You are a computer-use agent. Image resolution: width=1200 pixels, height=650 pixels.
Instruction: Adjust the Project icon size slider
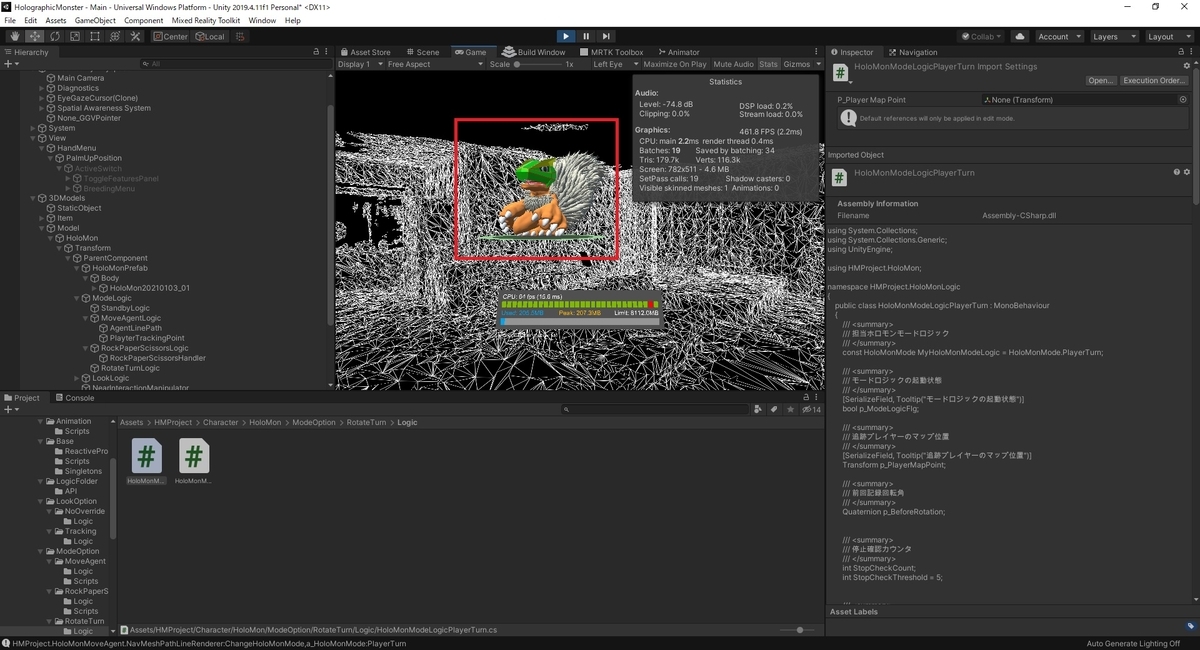tap(798, 630)
